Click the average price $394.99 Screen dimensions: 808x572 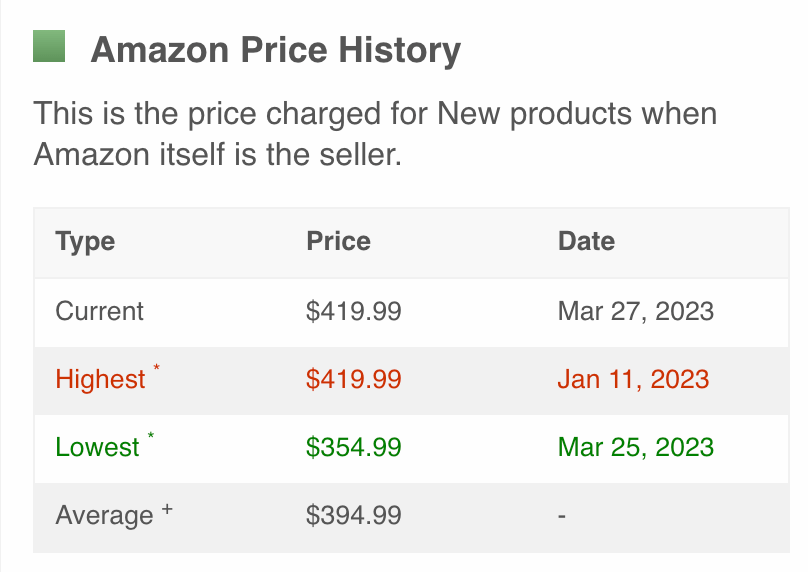point(354,516)
